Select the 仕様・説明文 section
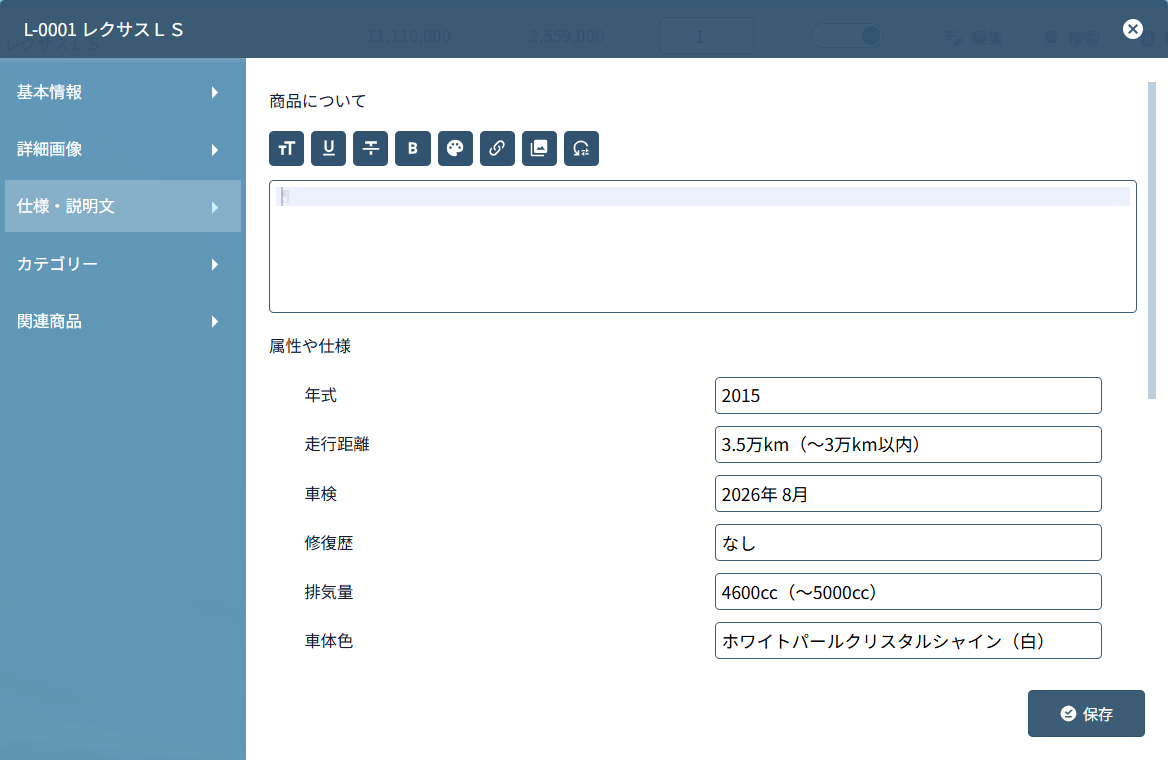 123,206
